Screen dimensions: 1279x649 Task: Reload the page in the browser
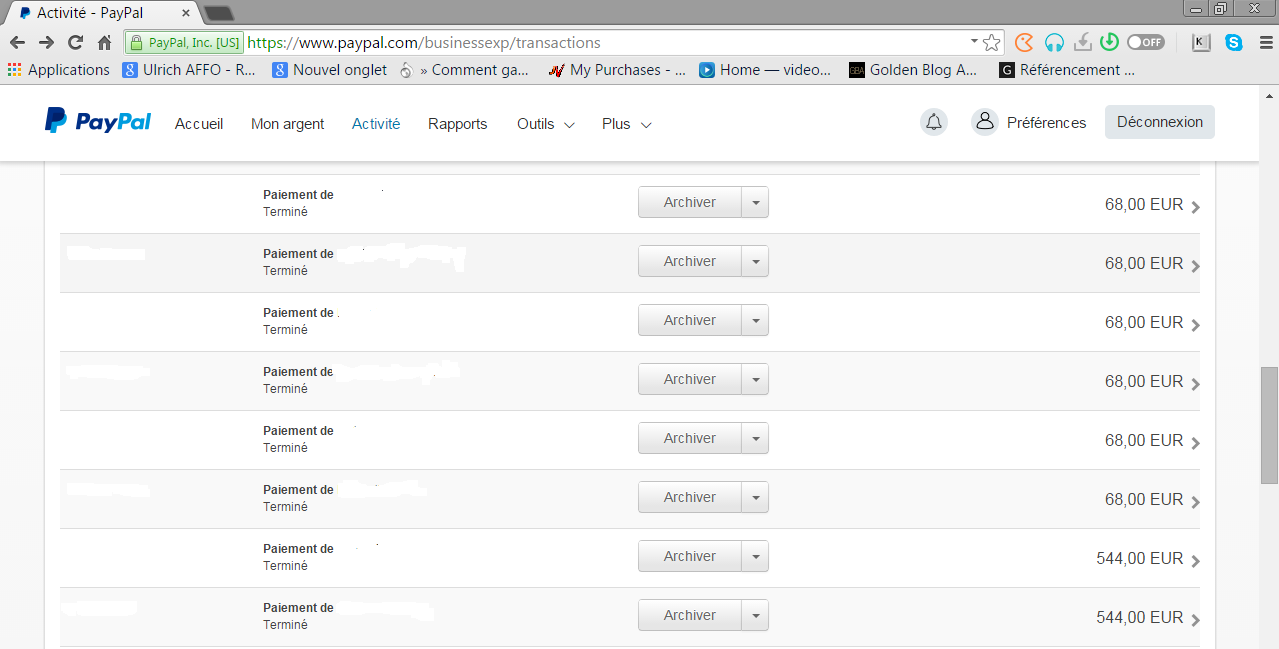point(75,43)
